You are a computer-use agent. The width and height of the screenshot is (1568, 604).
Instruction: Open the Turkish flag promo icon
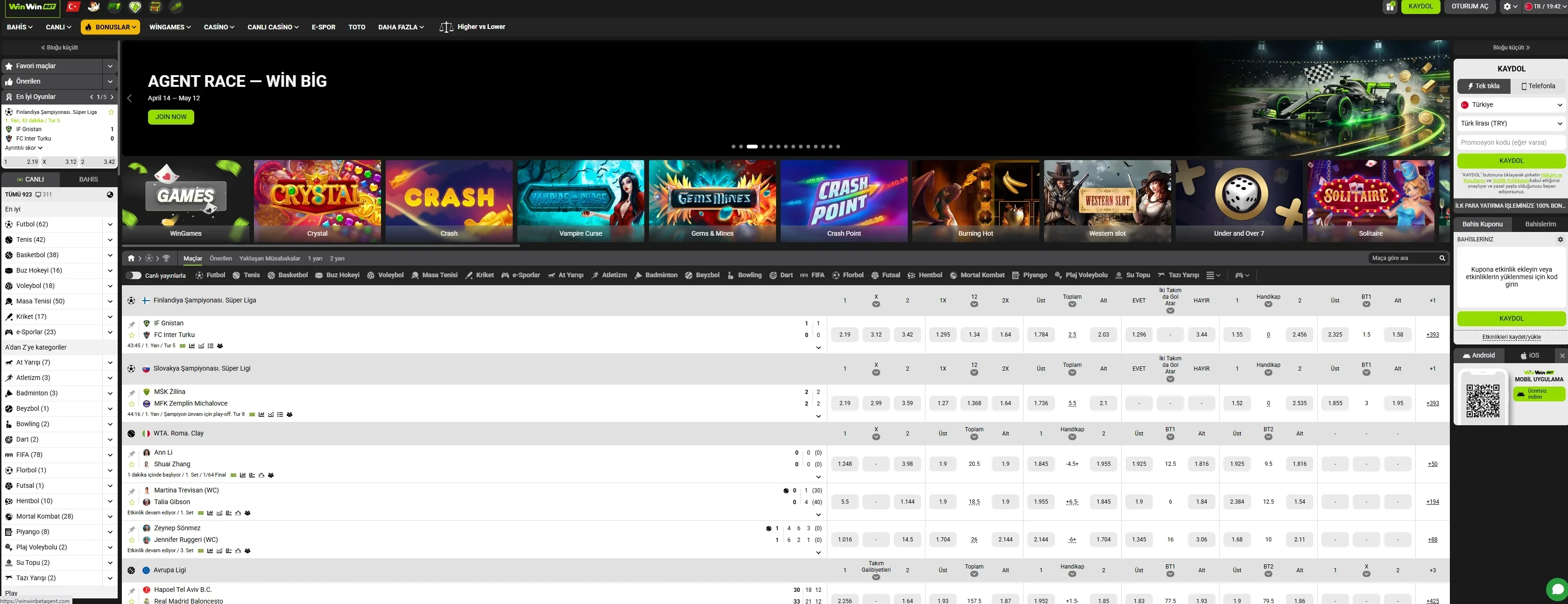tap(73, 7)
